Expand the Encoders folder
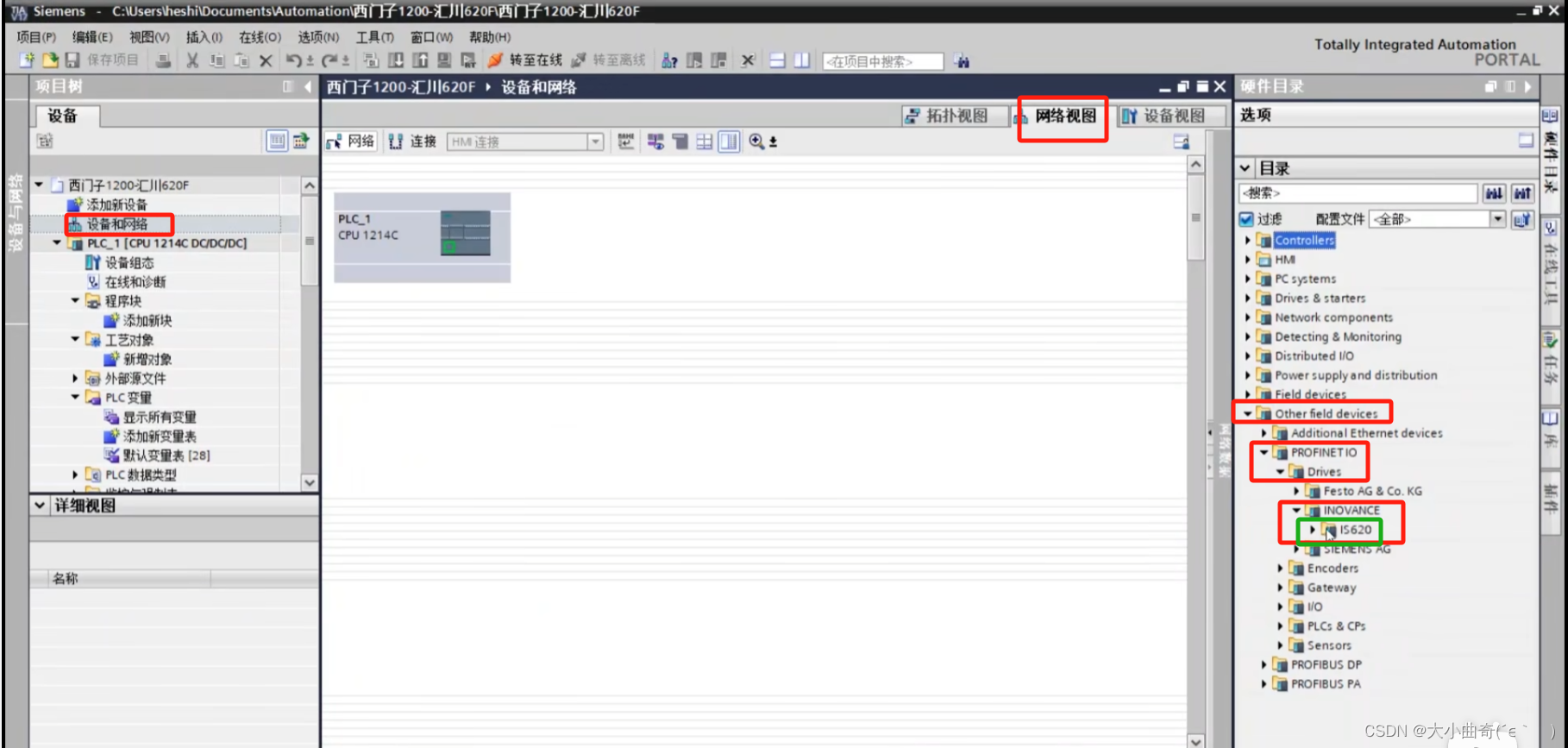The height and width of the screenshot is (748, 1568). click(1280, 569)
